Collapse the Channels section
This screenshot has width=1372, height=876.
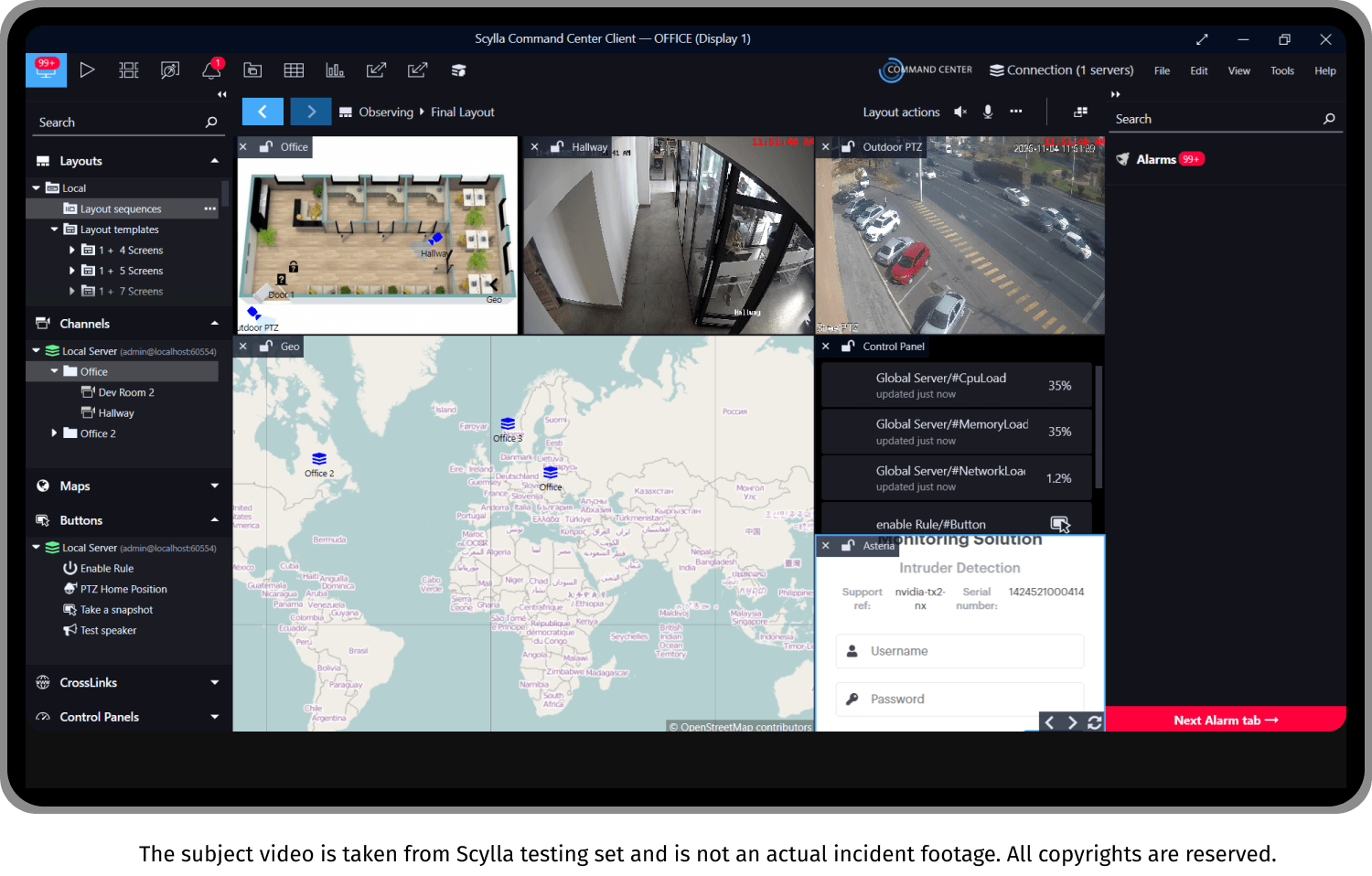215,324
